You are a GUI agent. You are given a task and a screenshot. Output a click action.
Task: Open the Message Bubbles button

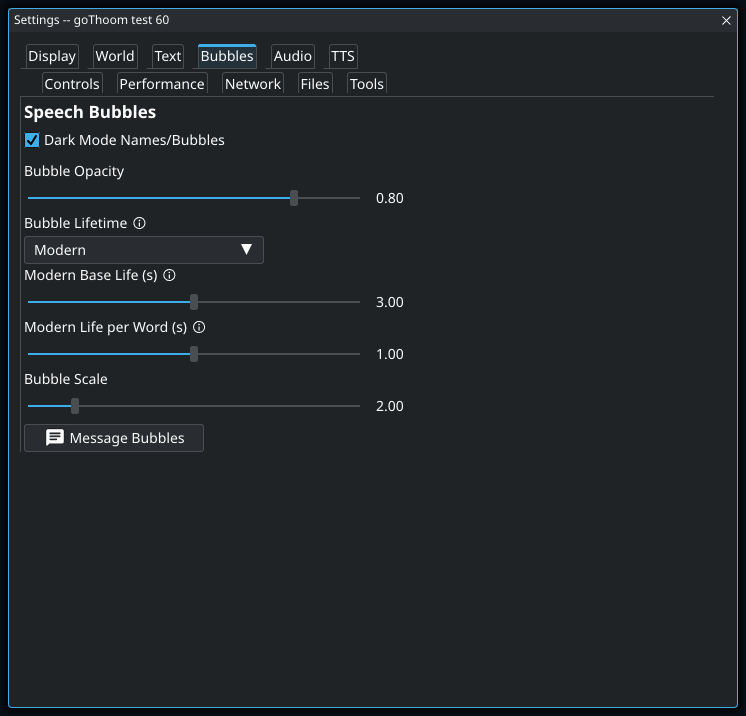(x=114, y=438)
